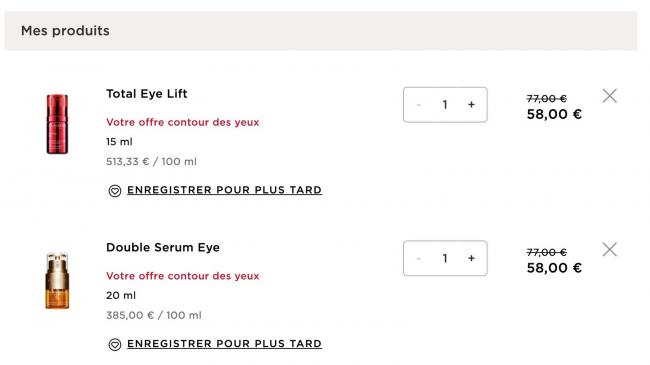This screenshot has width=650, height=365.
Task: Click the 58,00 € price of Total Eye Lift
Action: 554,114
